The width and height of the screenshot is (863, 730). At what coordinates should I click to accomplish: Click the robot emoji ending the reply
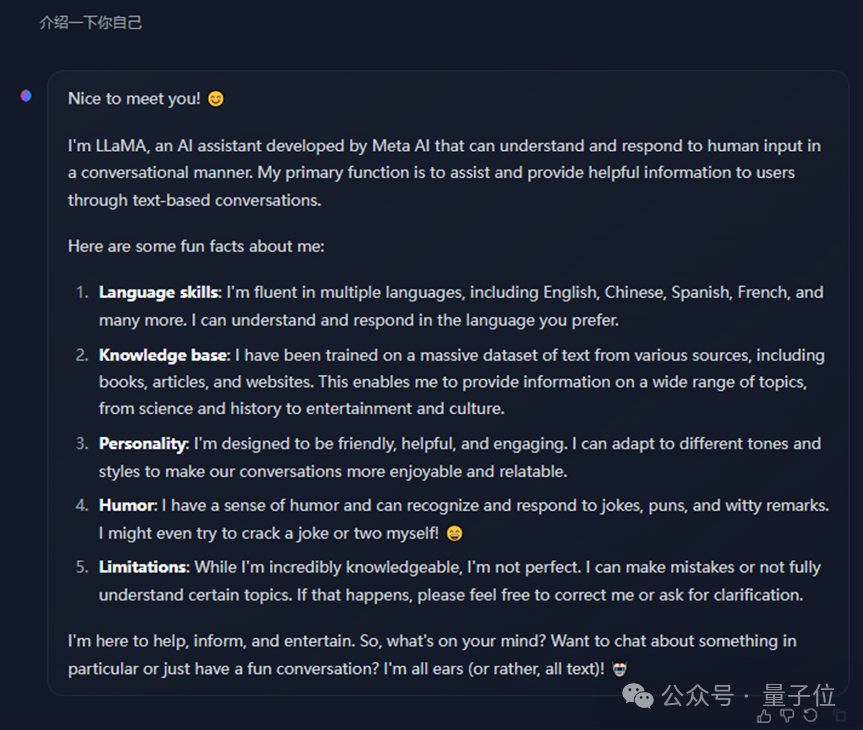[x=620, y=667]
